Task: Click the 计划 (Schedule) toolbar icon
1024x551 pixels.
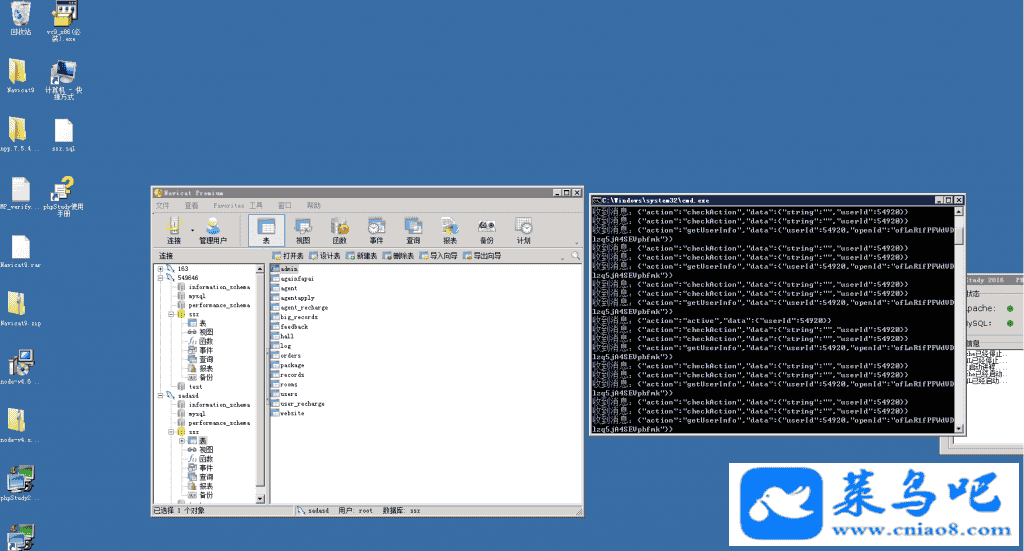Action: tap(524, 229)
